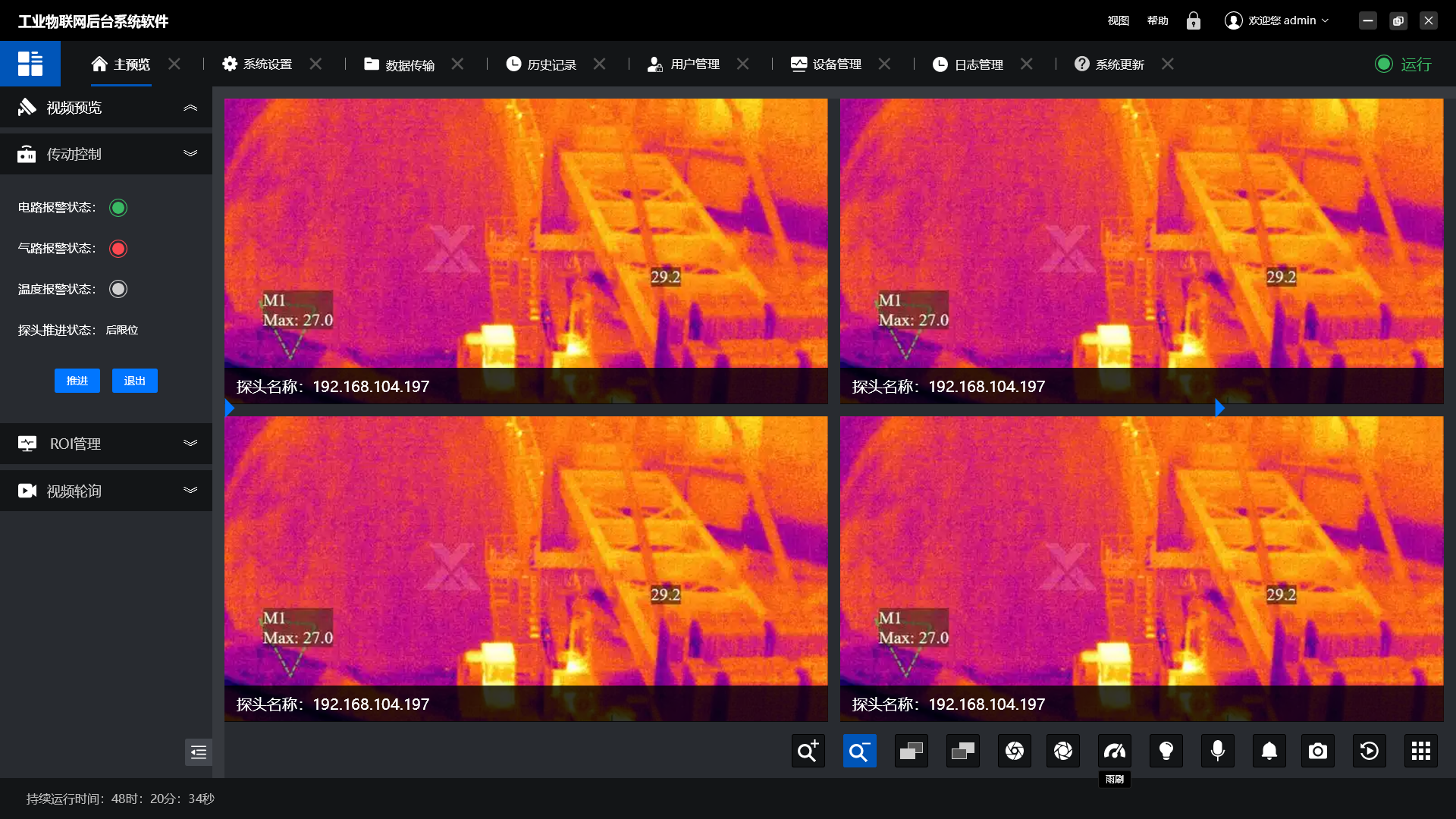Expand the ROI管理 section
1456x819 pixels.
(190, 444)
